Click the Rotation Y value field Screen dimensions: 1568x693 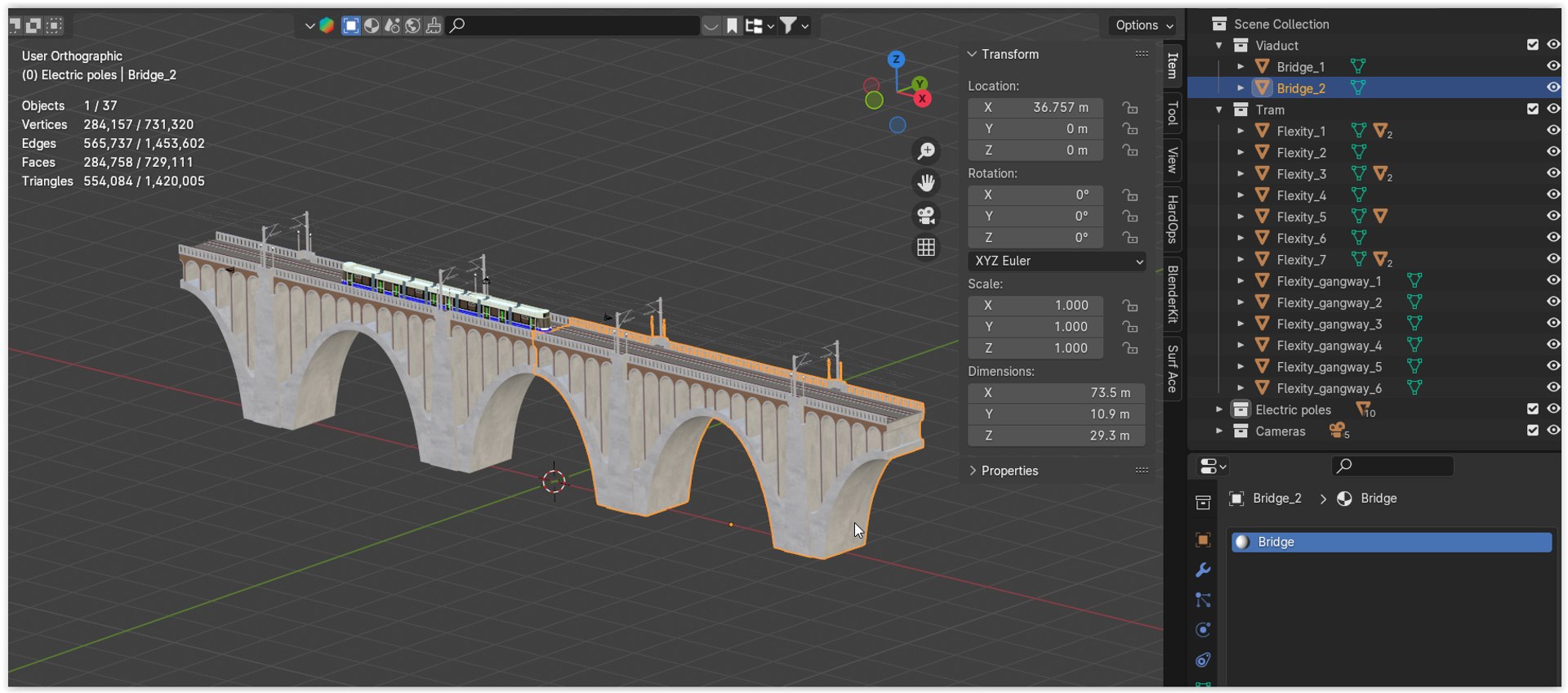(1036, 216)
